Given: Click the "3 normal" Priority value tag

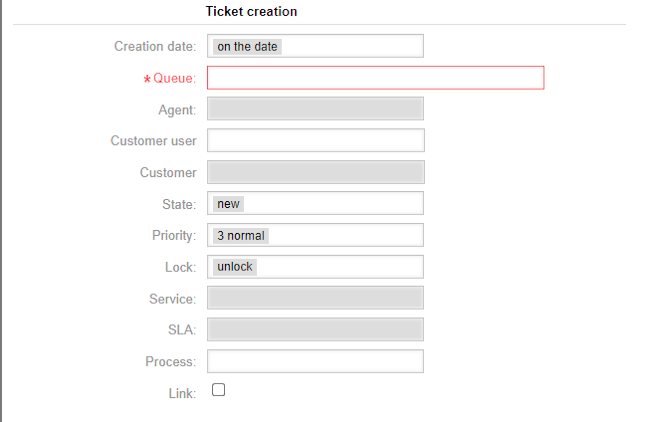Looking at the screenshot, I should pos(241,236).
